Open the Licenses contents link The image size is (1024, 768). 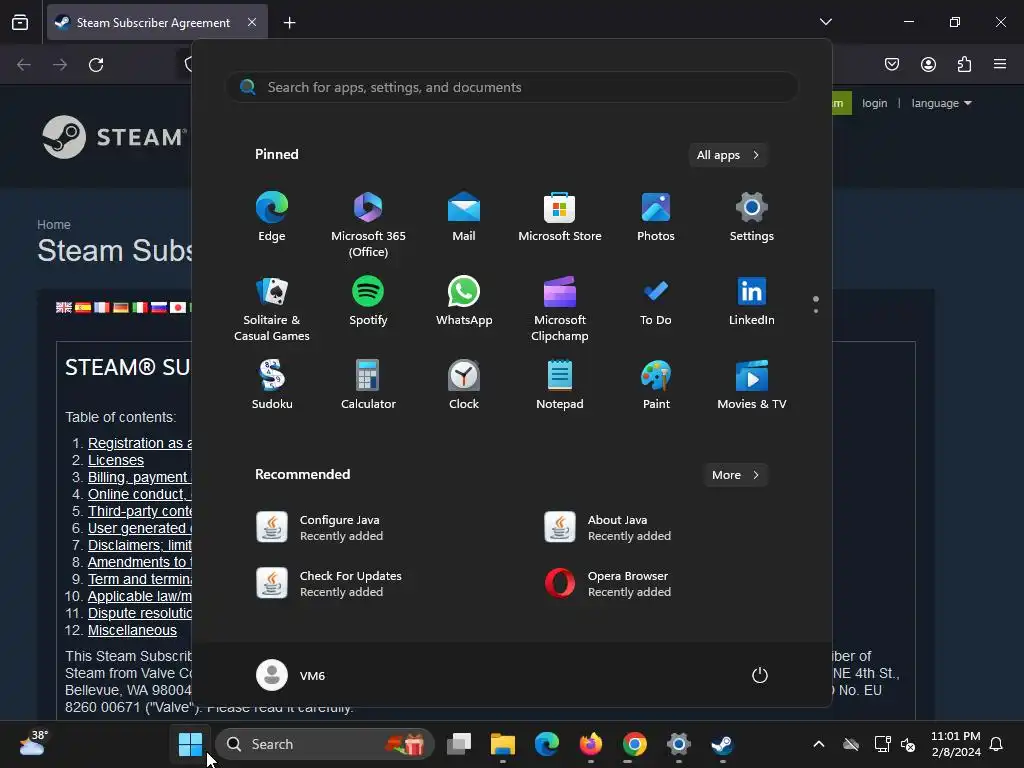[x=116, y=460]
